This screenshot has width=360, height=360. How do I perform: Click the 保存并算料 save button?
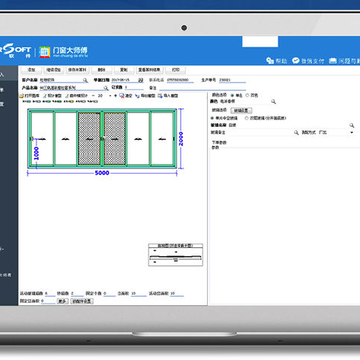pyautogui.click(x=77, y=70)
